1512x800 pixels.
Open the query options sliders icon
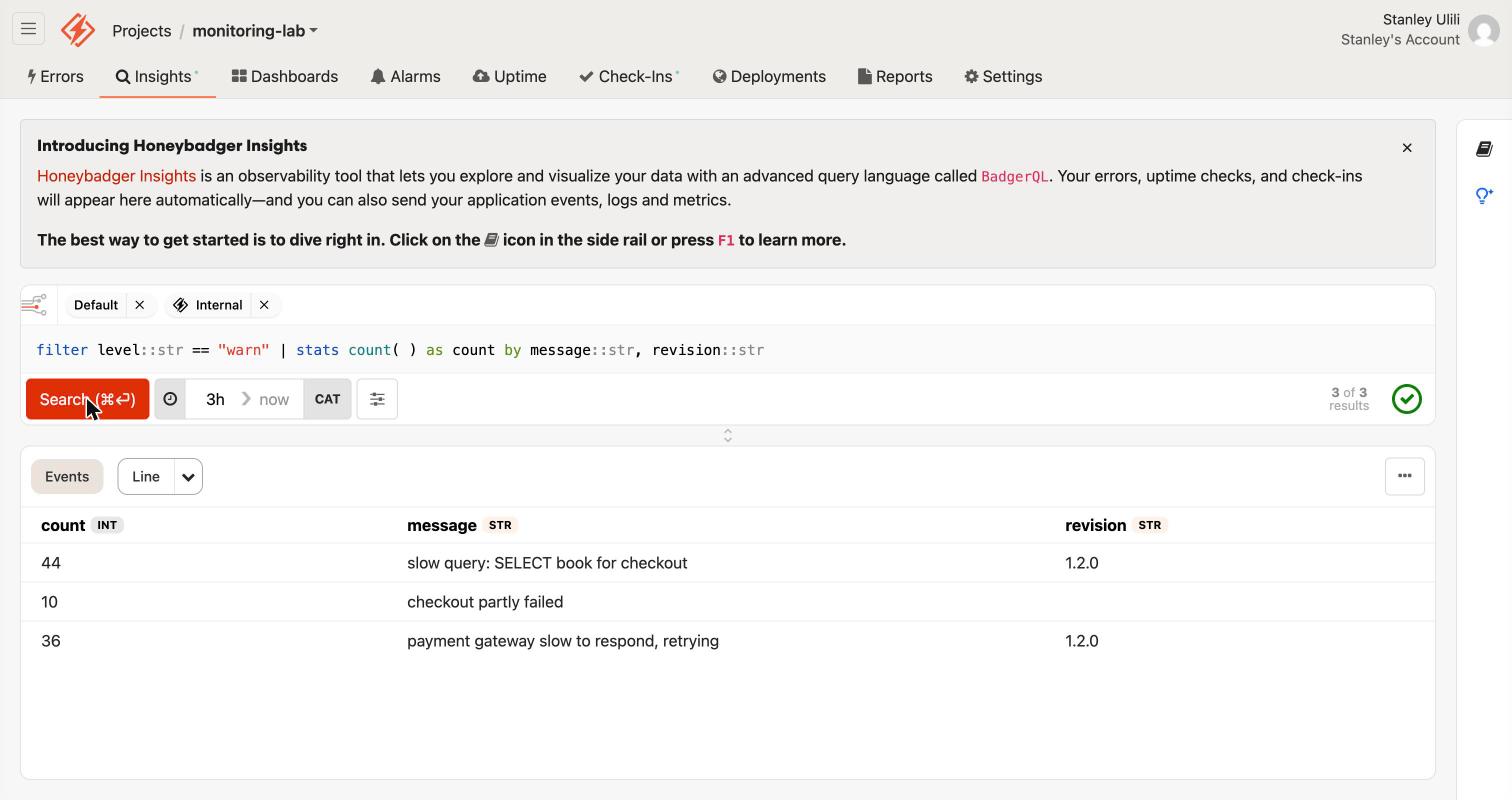point(377,399)
